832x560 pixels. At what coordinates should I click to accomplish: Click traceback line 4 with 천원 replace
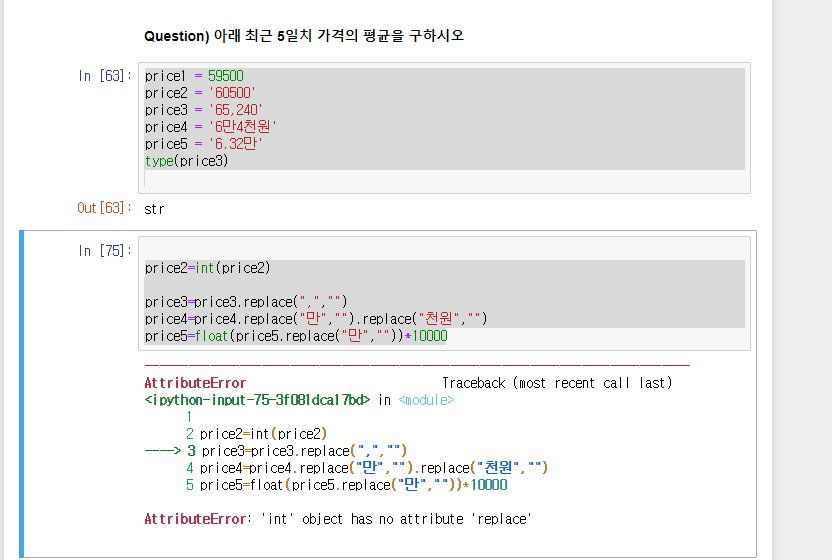tap(367, 468)
